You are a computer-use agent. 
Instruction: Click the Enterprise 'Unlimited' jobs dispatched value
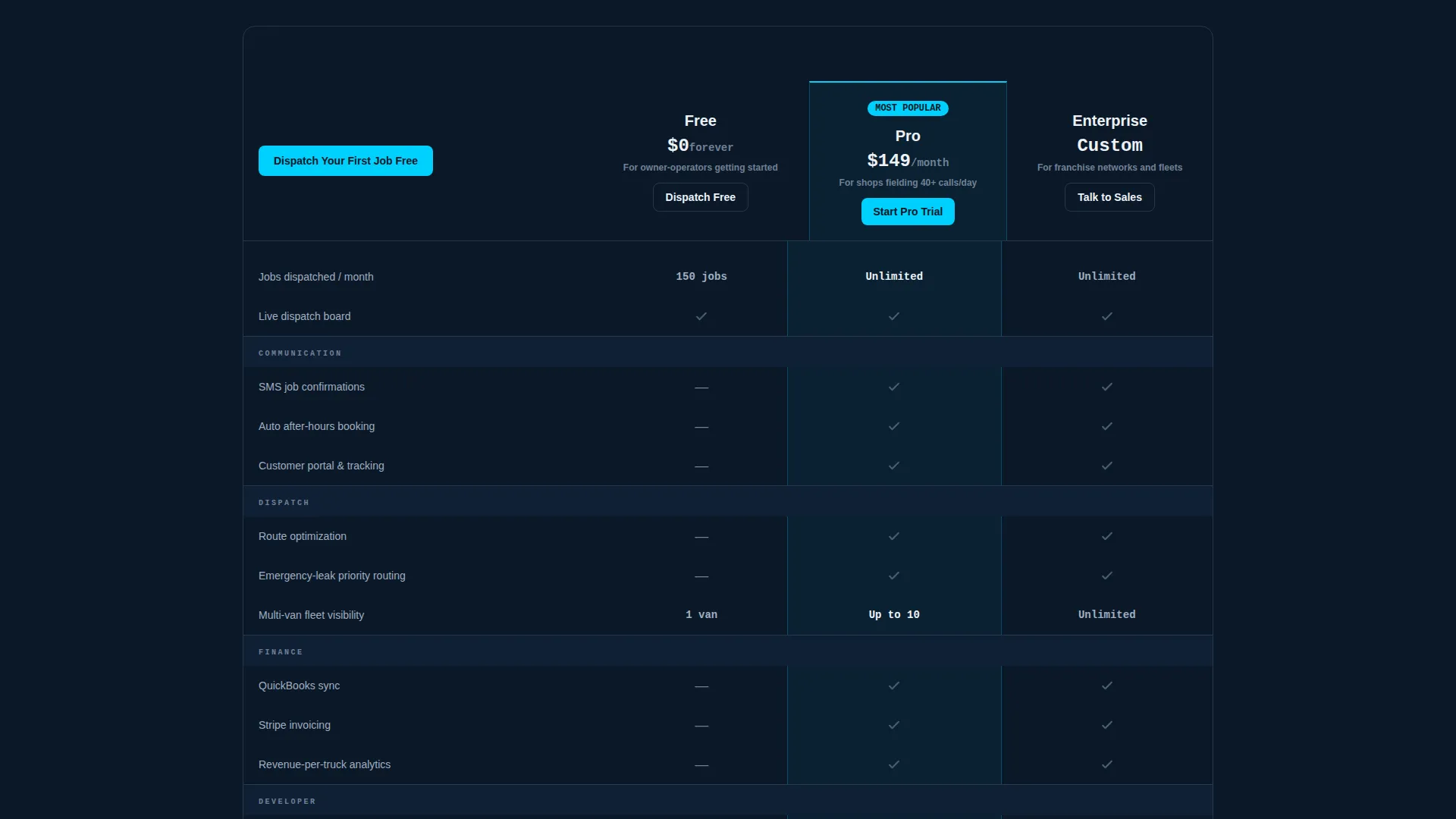click(x=1107, y=276)
